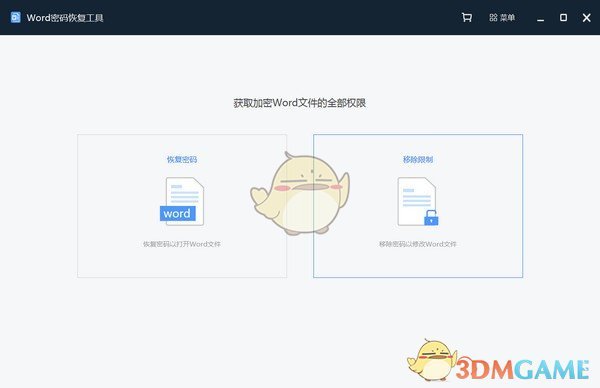The image size is (600, 388).
Task: Select the 移除限制 link
Action: (418, 160)
